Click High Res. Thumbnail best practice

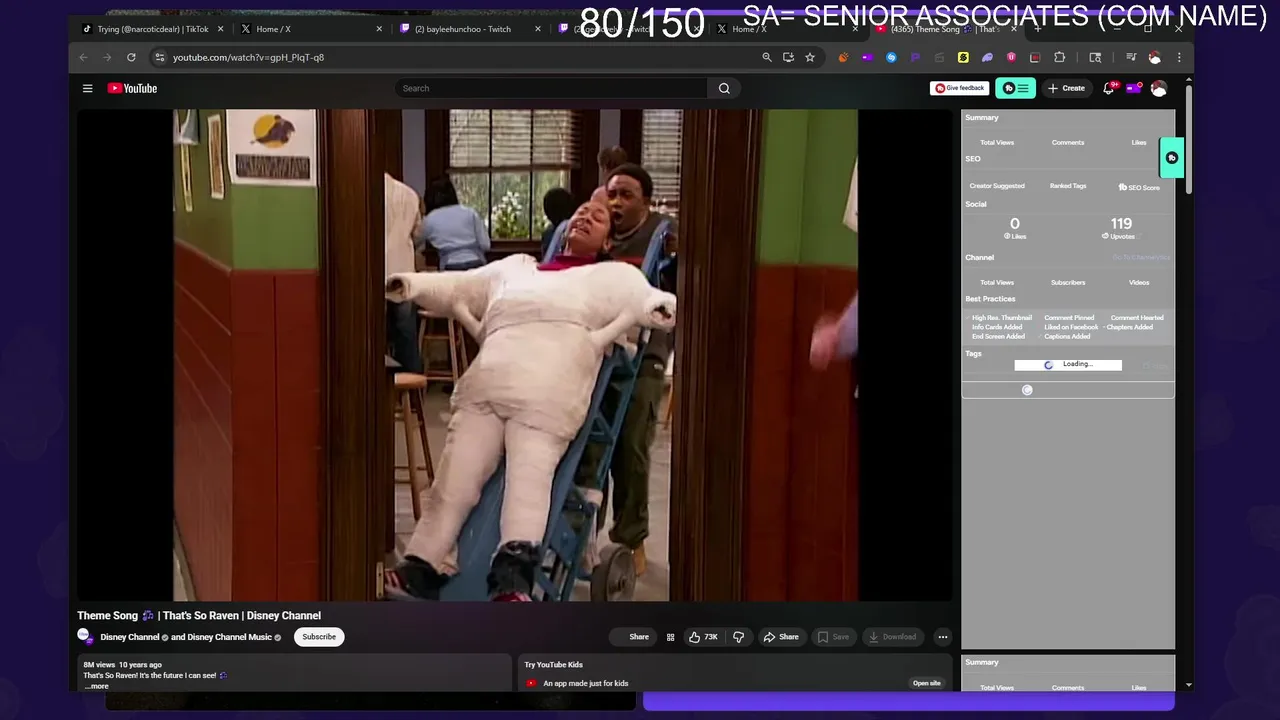click(x=1002, y=318)
